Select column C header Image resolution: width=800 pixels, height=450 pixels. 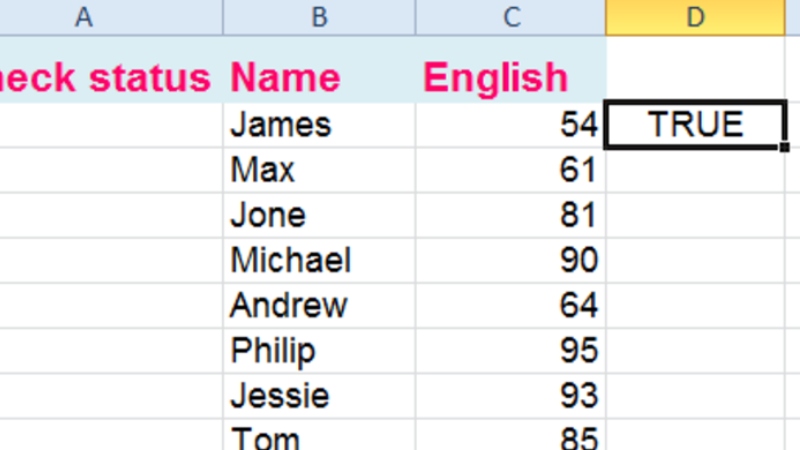tap(510, 17)
